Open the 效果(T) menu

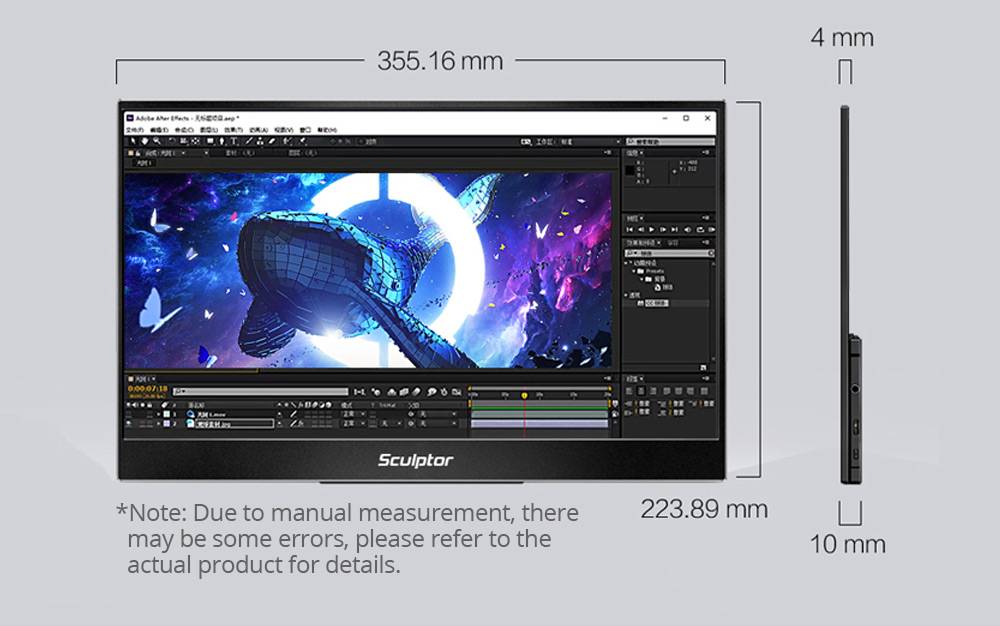coord(233,130)
